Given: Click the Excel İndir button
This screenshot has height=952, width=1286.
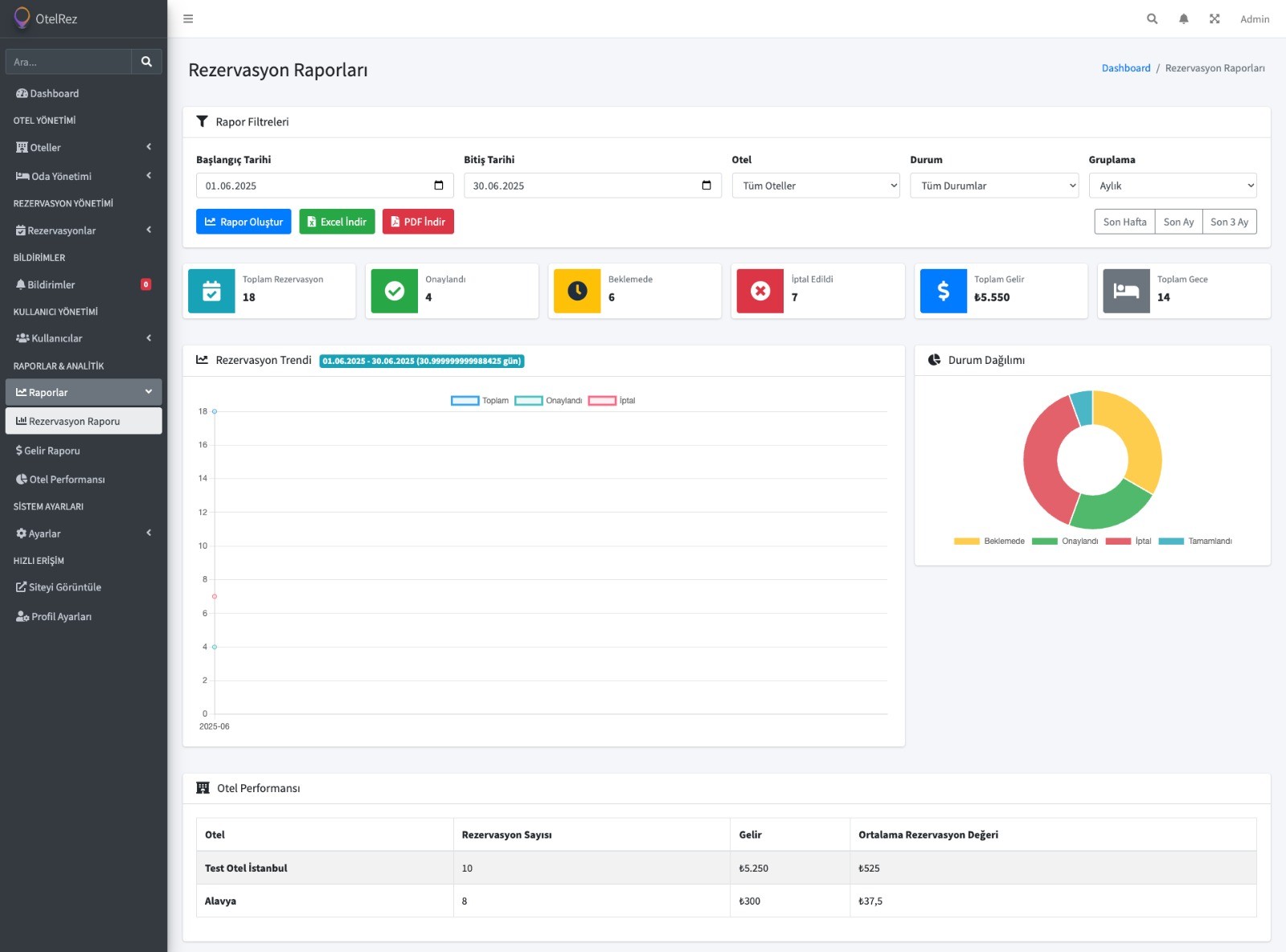Looking at the screenshot, I should click(337, 222).
